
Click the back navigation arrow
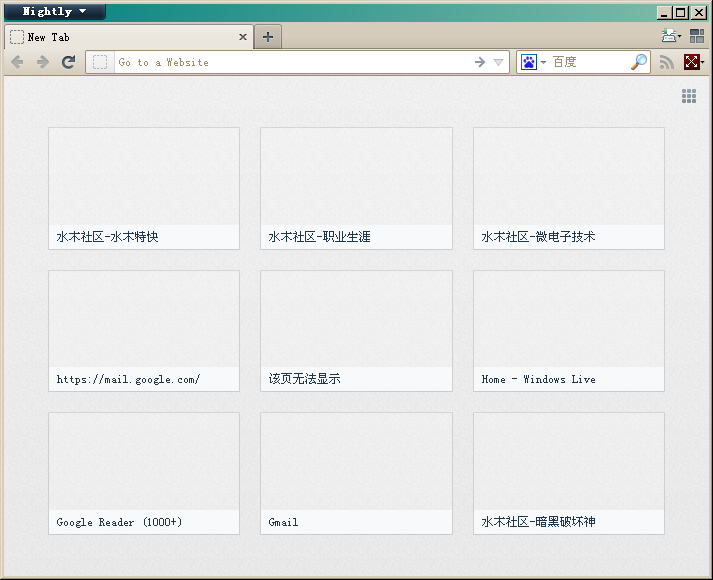tap(17, 62)
